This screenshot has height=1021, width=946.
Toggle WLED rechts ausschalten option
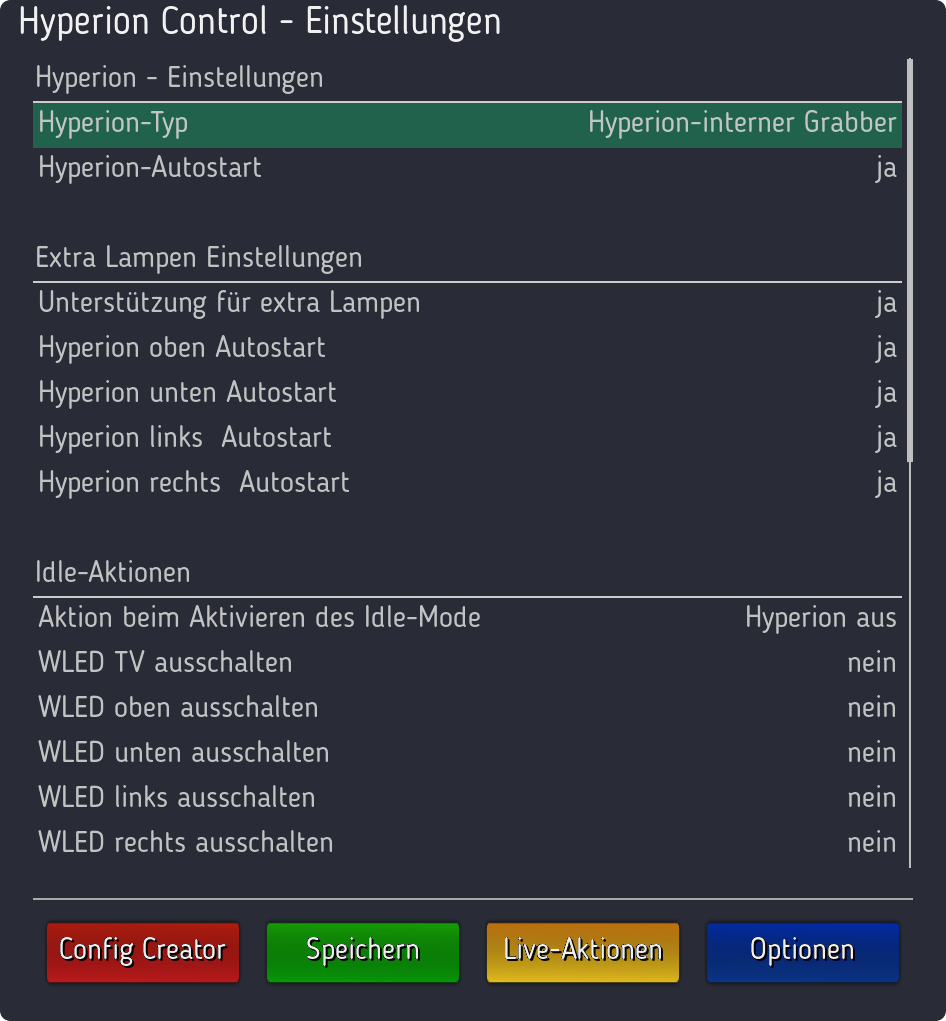[x=467, y=843]
